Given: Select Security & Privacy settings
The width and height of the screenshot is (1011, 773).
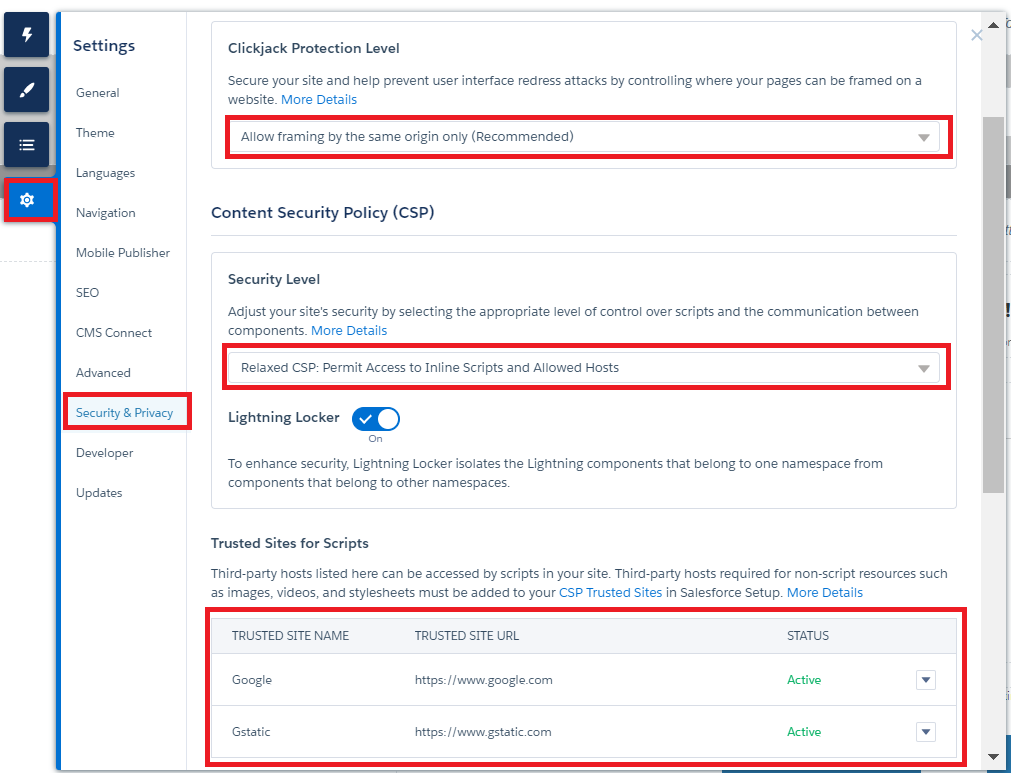Looking at the screenshot, I should [124, 413].
